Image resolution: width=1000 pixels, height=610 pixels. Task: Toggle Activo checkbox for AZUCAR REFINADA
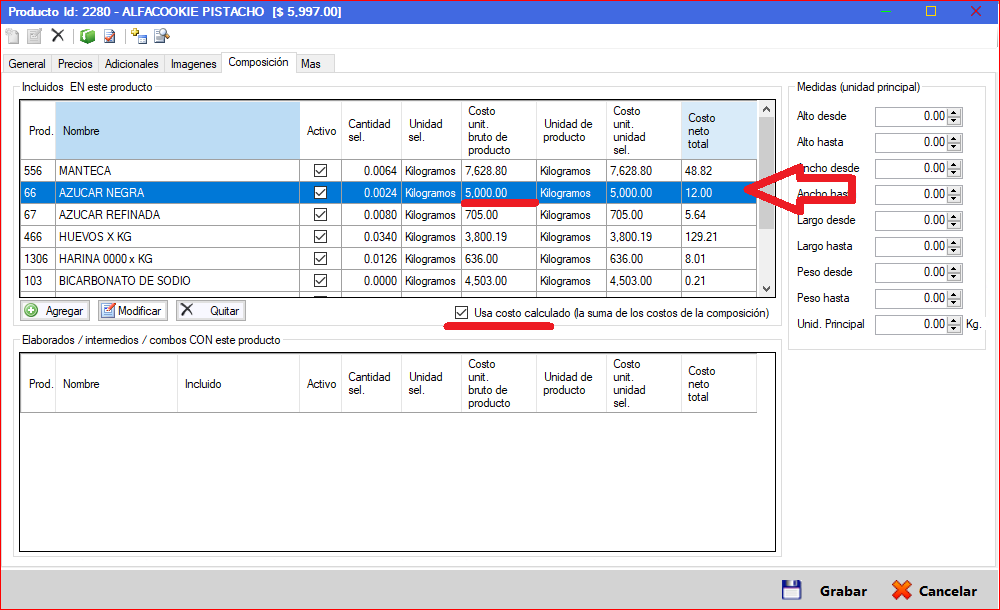pyautogui.click(x=321, y=215)
